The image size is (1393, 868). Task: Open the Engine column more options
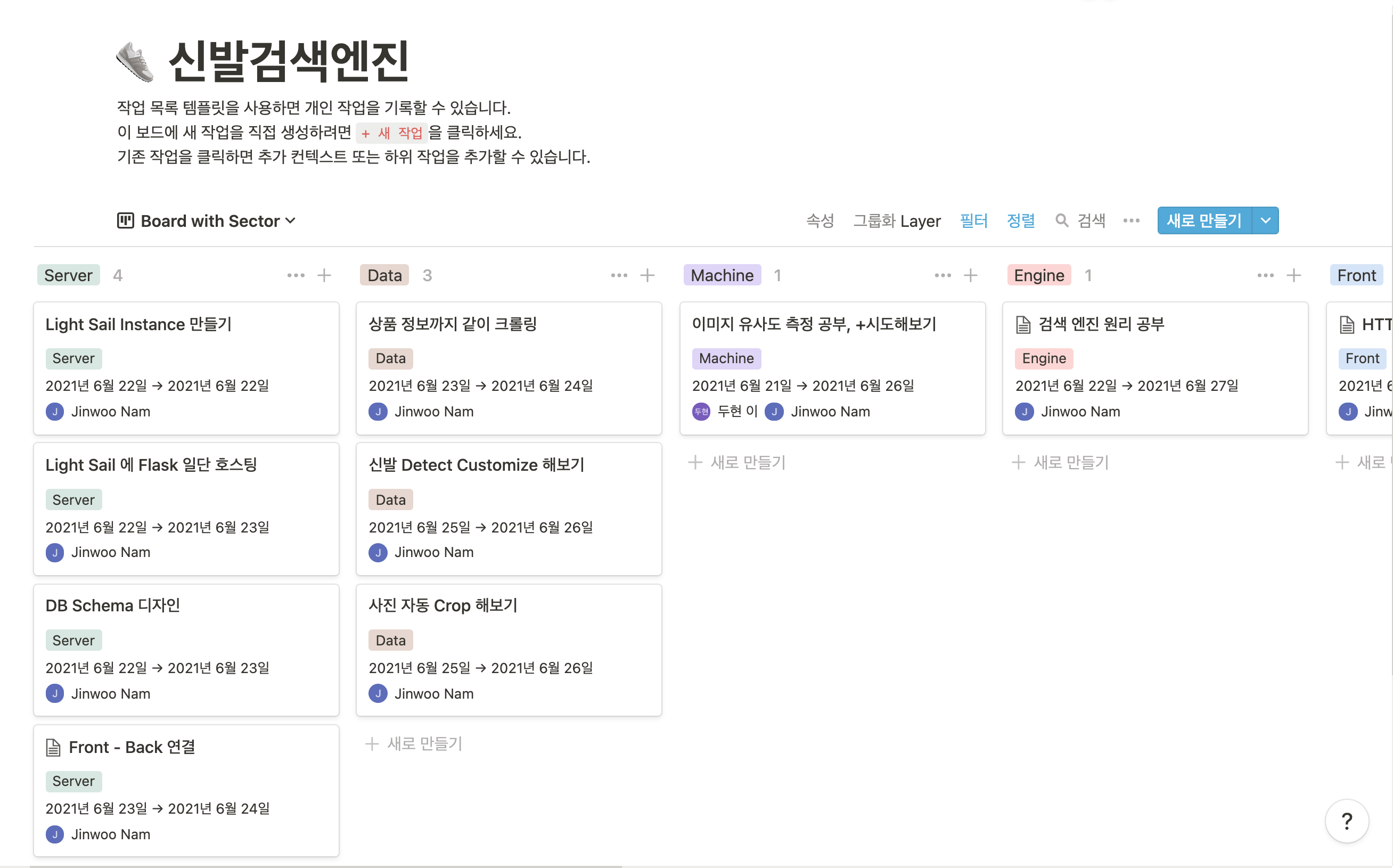pyautogui.click(x=1265, y=275)
